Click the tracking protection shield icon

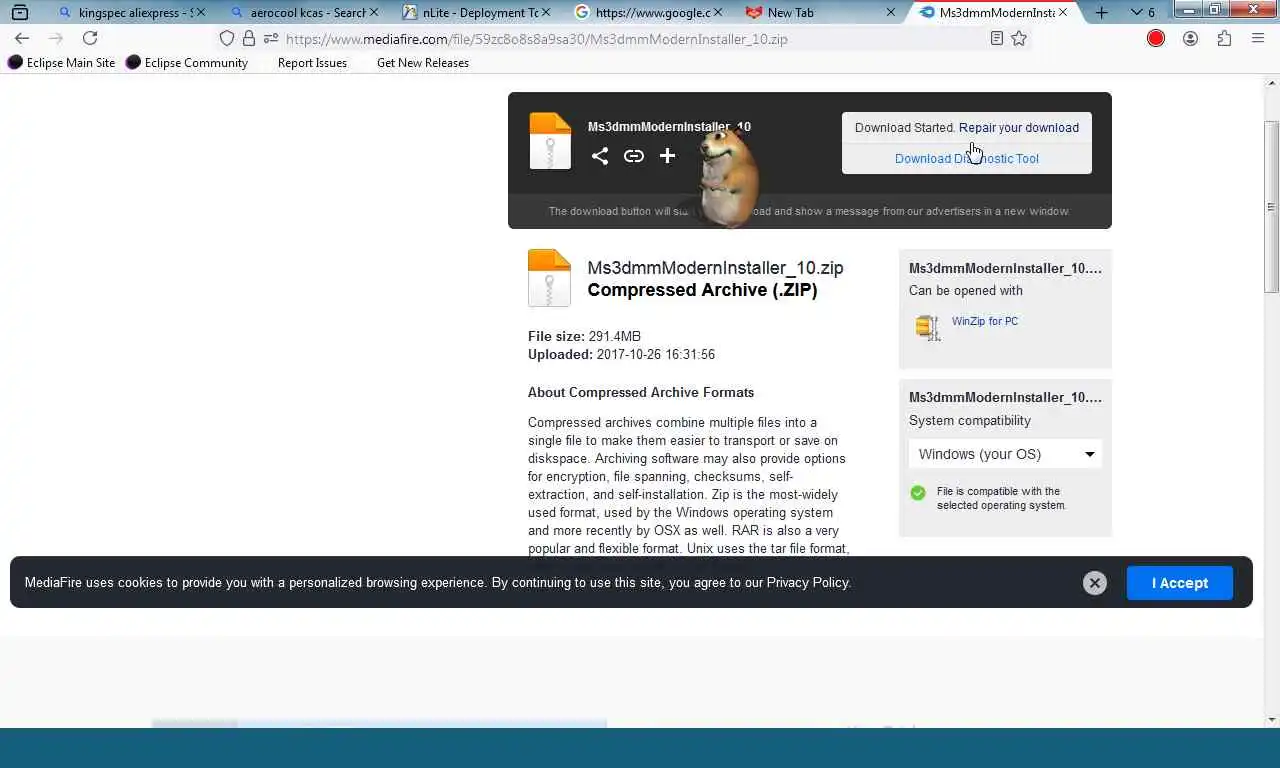tap(227, 38)
